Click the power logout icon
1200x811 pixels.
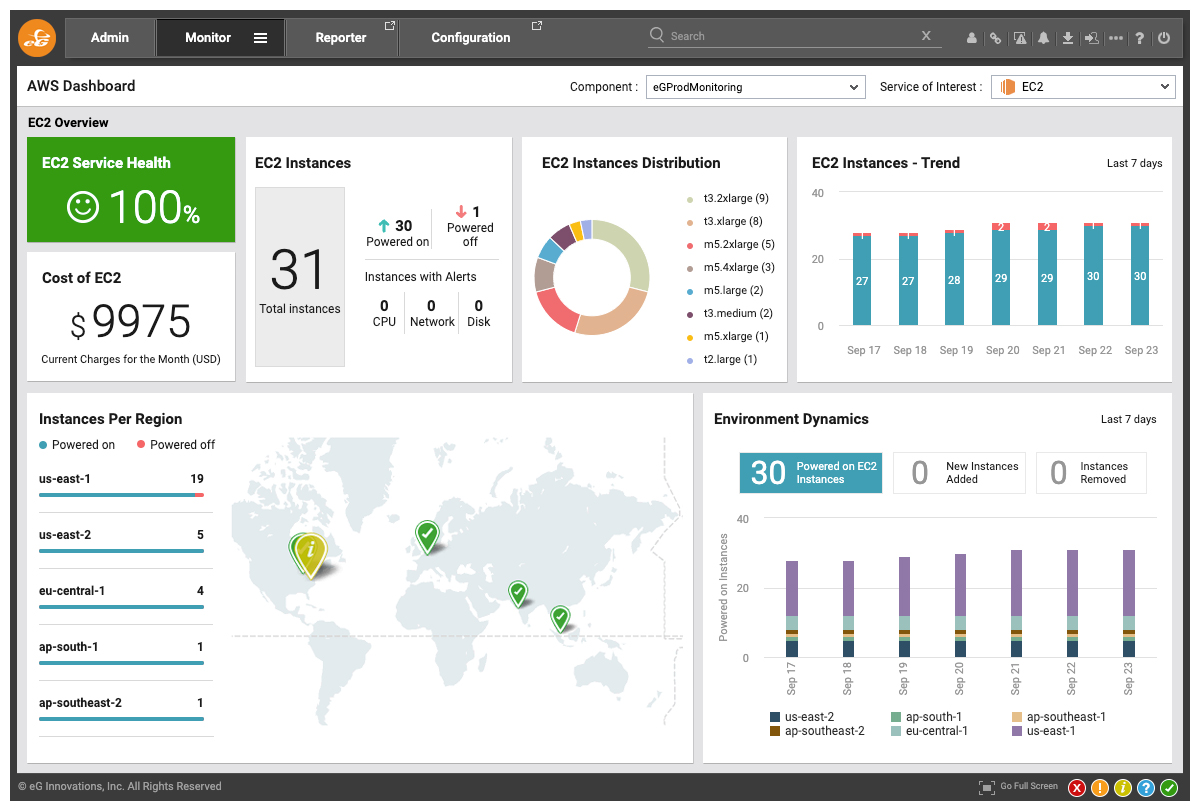[x=1163, y=38]
